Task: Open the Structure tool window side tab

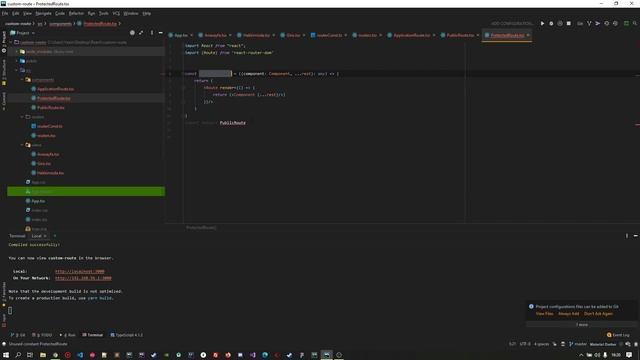Action: coord(4,72)
